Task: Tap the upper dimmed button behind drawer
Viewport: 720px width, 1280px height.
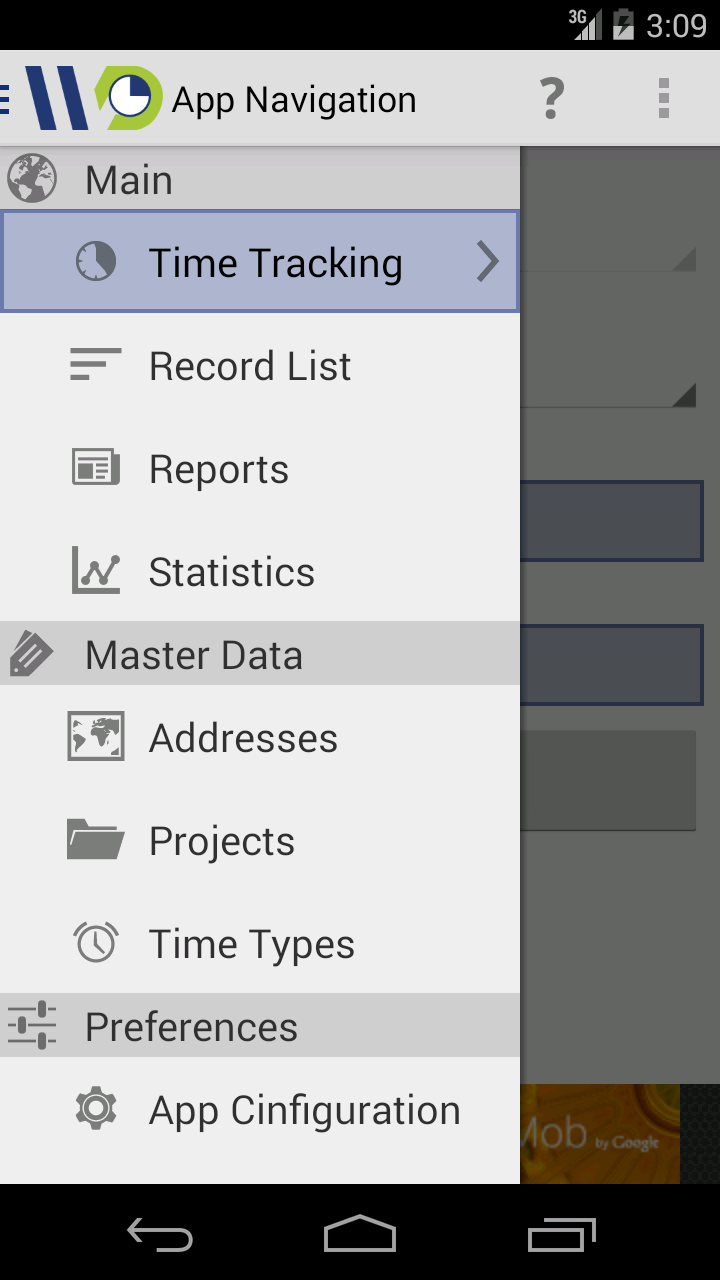Action: pos(612,520)
